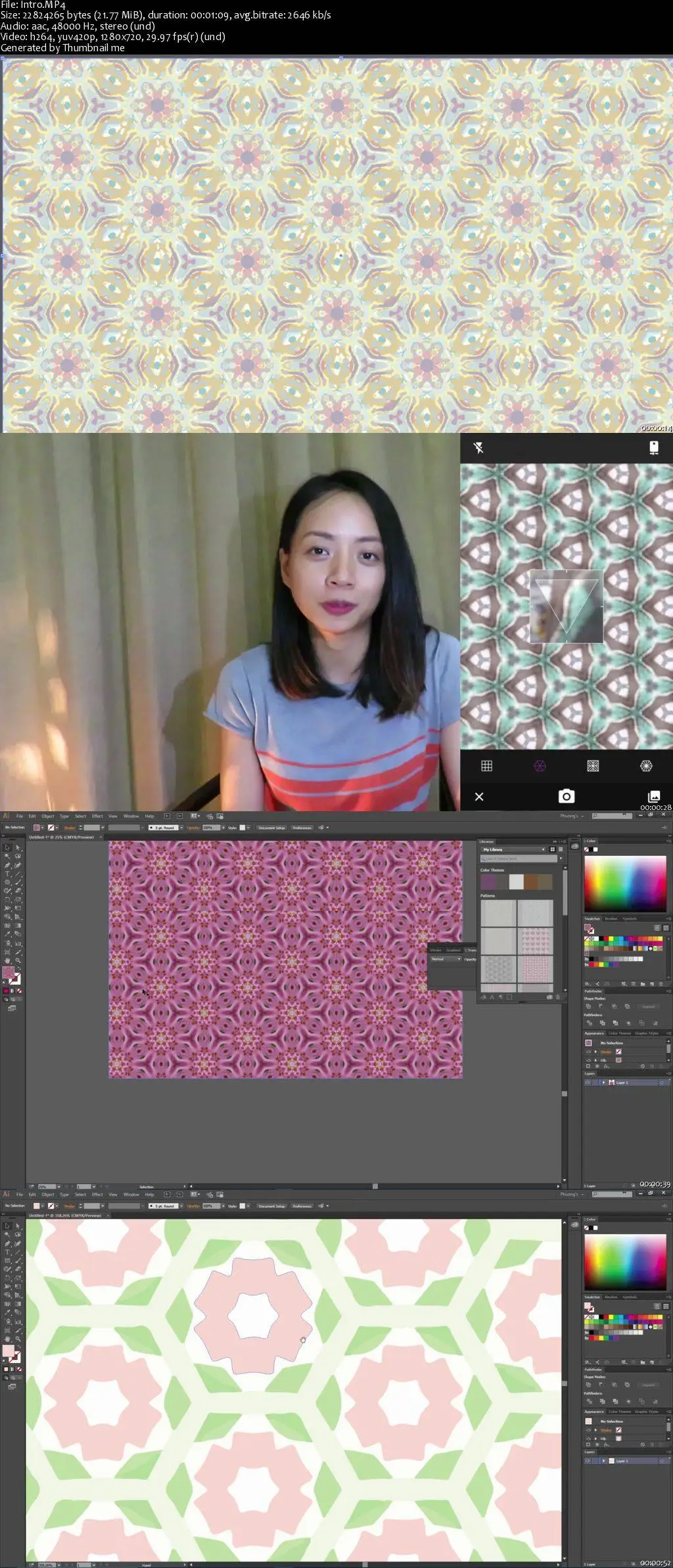Delete swatch trash icon in pink-pattern frame
Screen dimensions: 673x1568
(x=661, y=984)
